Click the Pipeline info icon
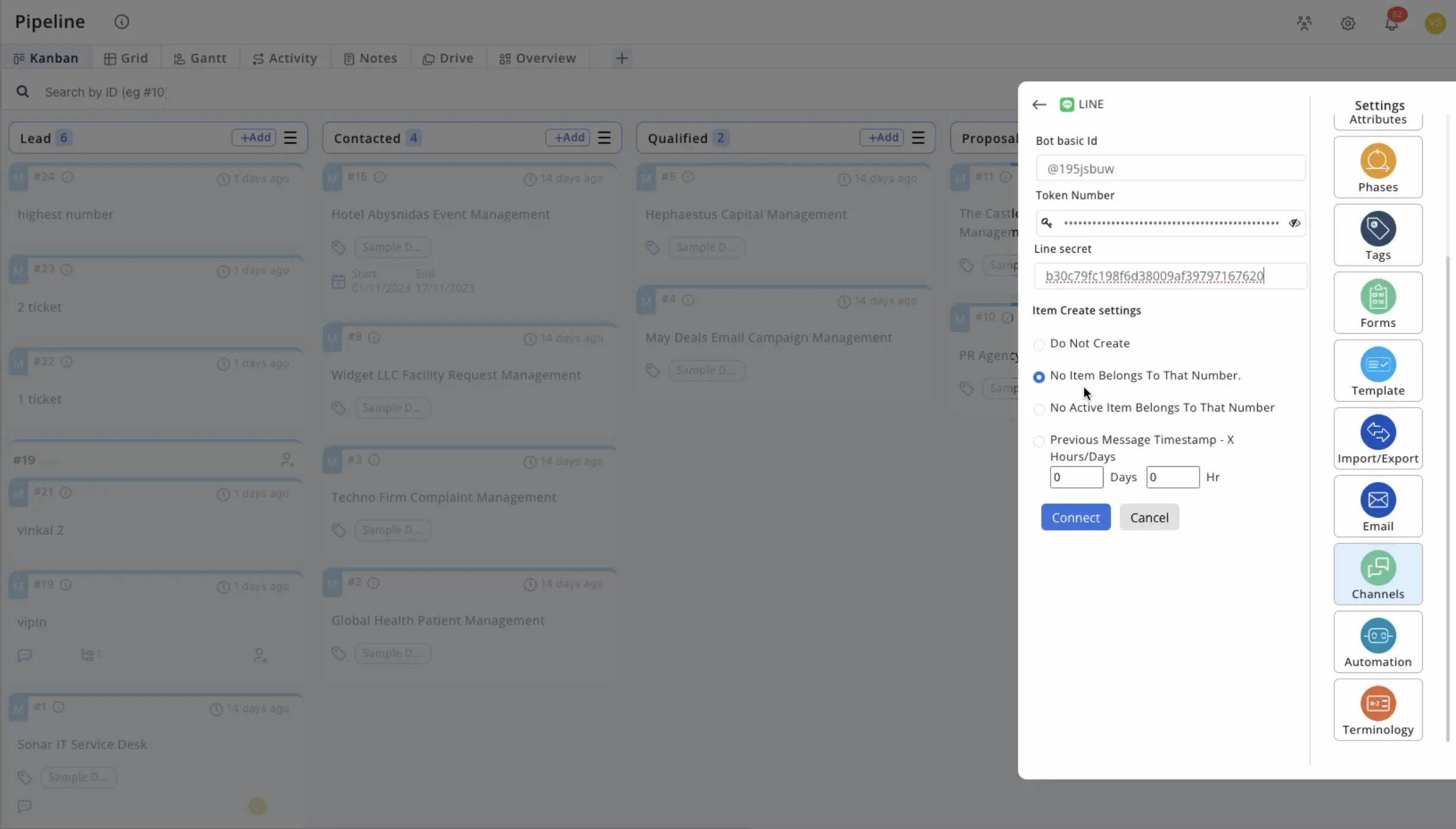This screenshot has width=1456, height=829. tap(122, 22)
